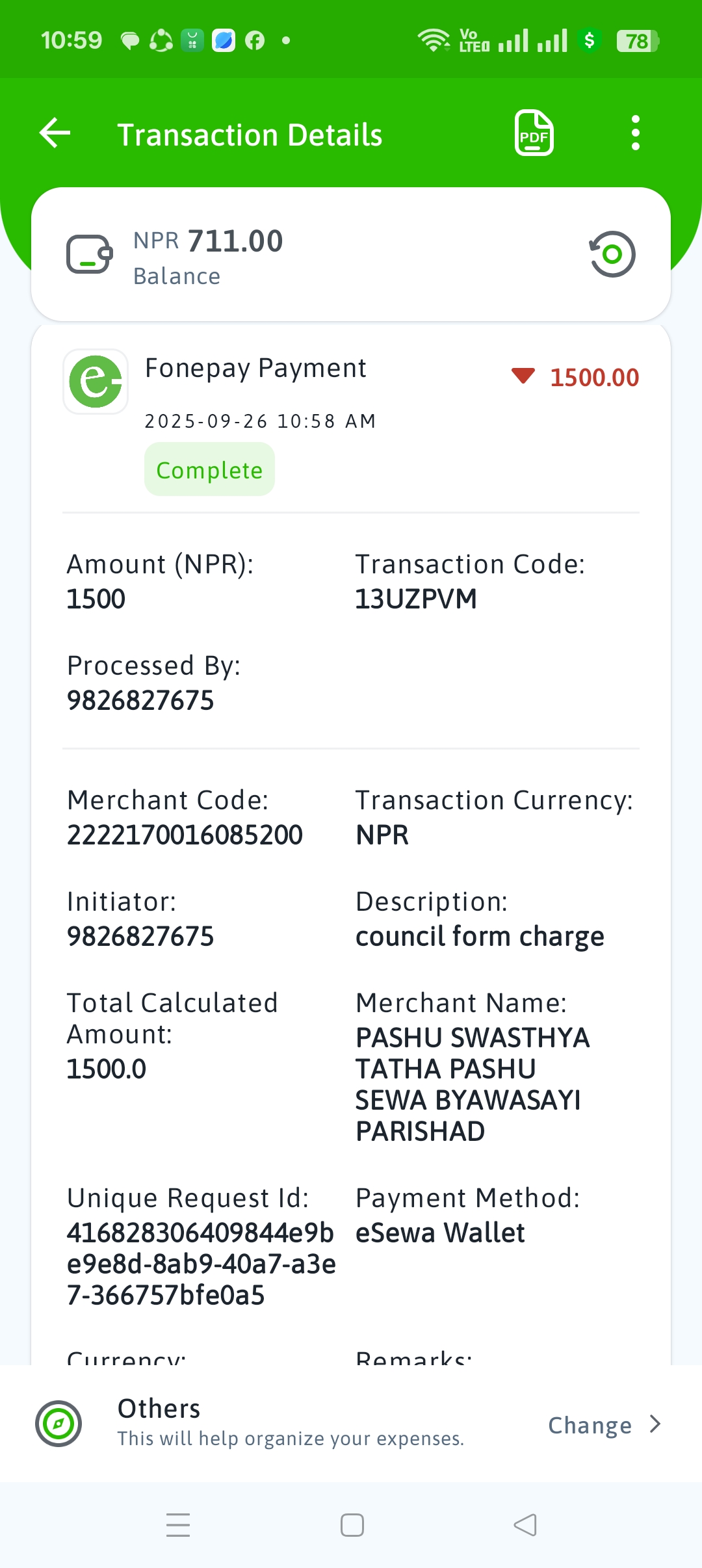
Task: Expand category options with the chevron arrow
Action: tap(655, 1424)
